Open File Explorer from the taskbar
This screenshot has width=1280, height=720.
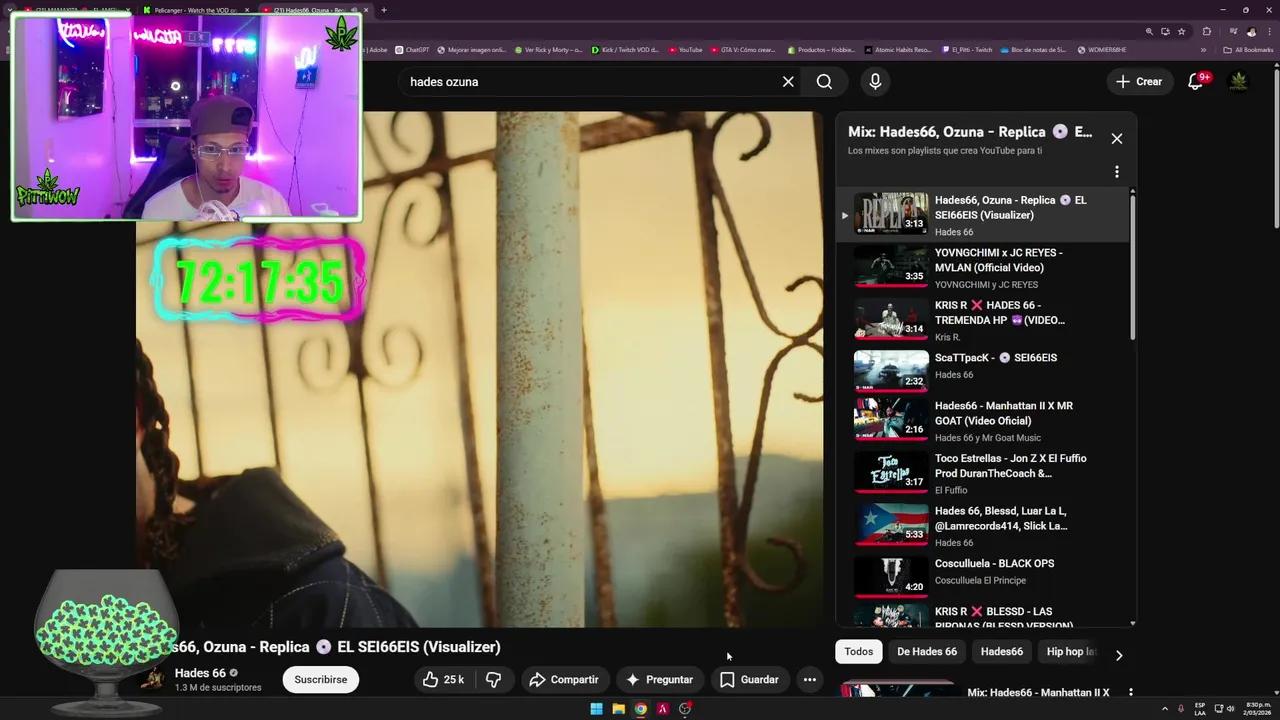(619, 709)
